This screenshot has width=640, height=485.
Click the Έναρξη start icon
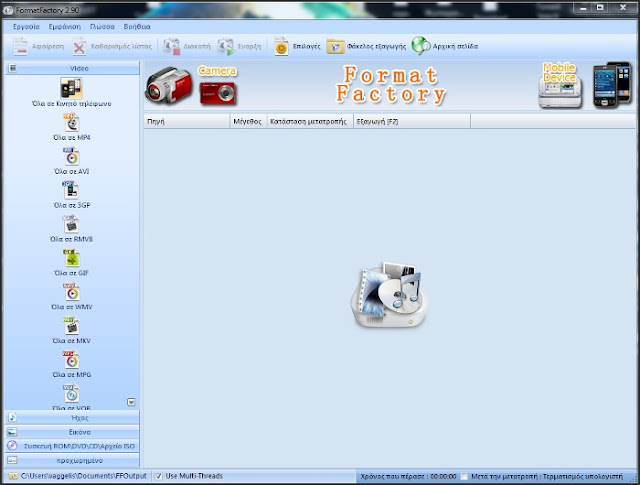pos(226,47)
